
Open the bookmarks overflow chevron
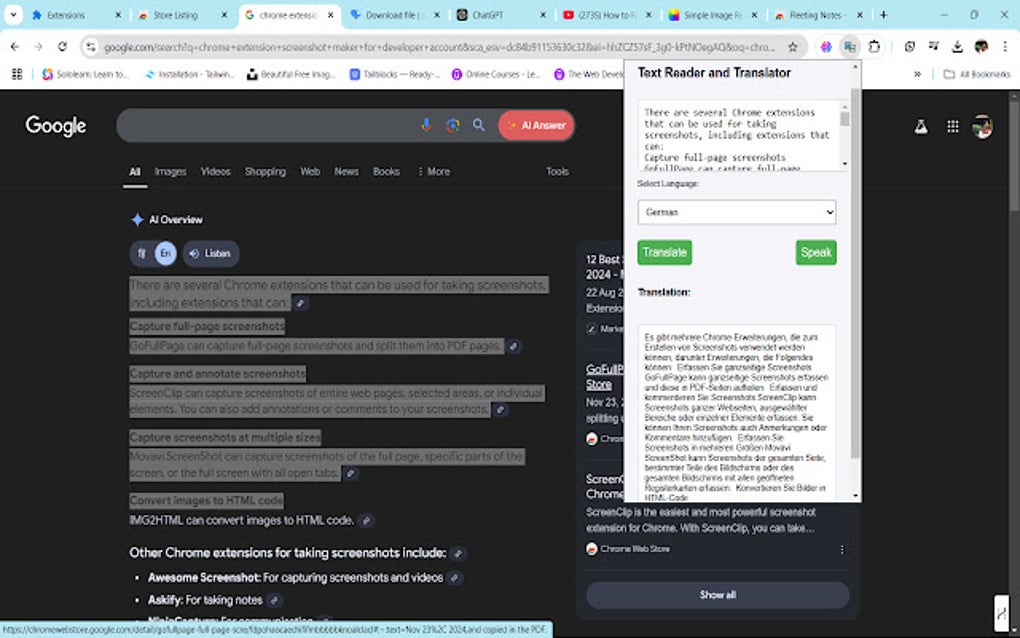[917, 73]
